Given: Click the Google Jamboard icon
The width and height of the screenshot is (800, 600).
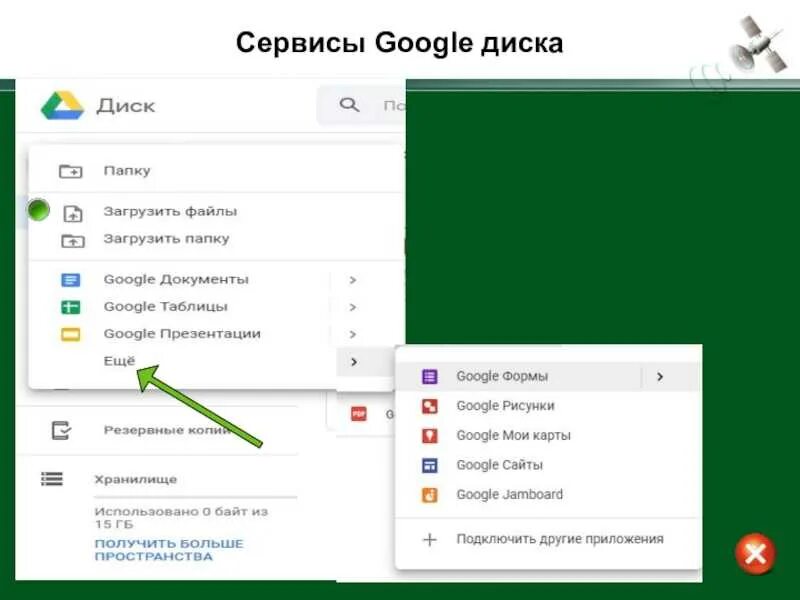Looking at the screenshot, I should pyautogui.click(x=430, y=494).
